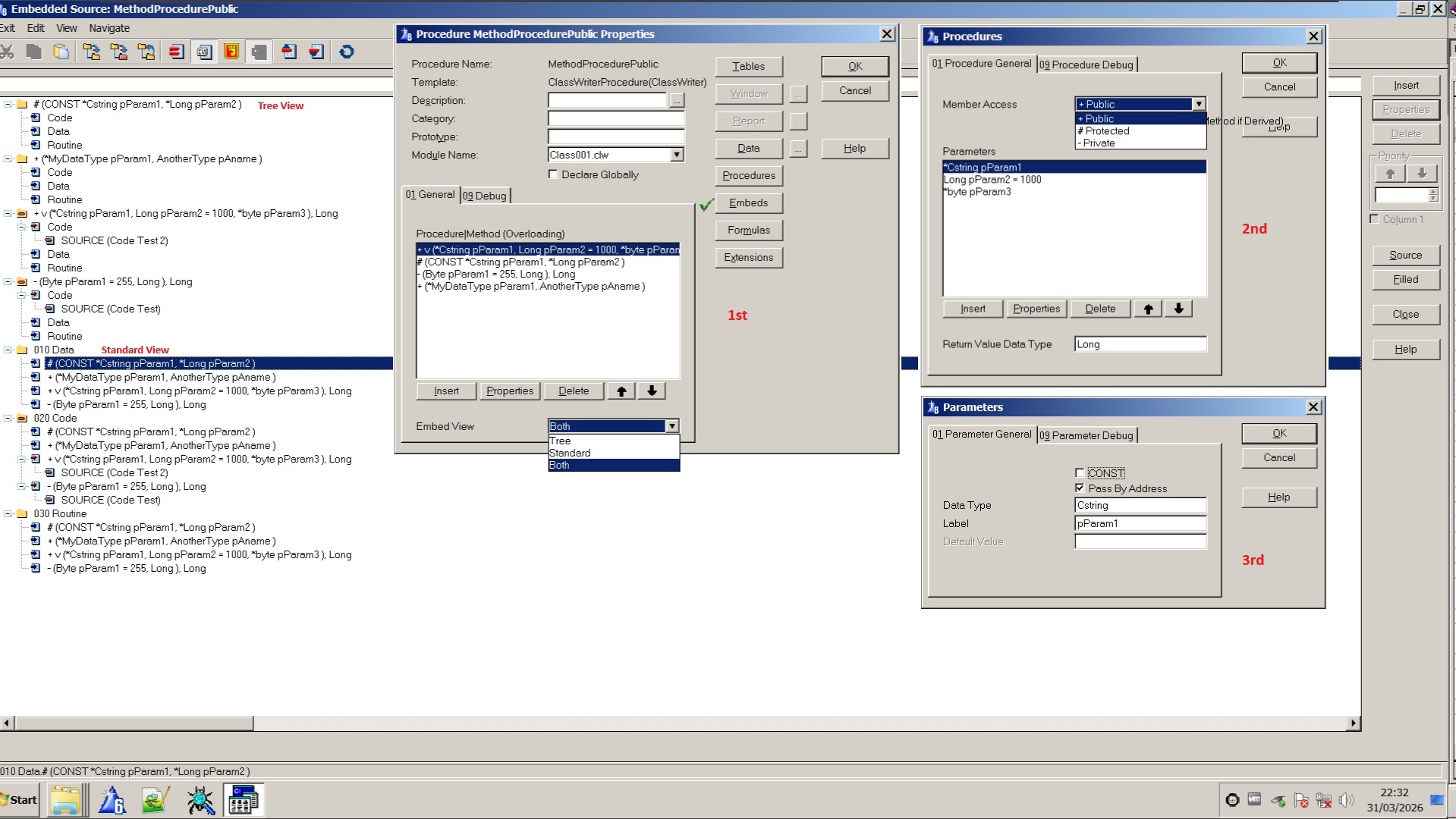Click the circular blue refresh arrow icon
This screenshot has width=1456, height=819.
[x=347, y=52]
